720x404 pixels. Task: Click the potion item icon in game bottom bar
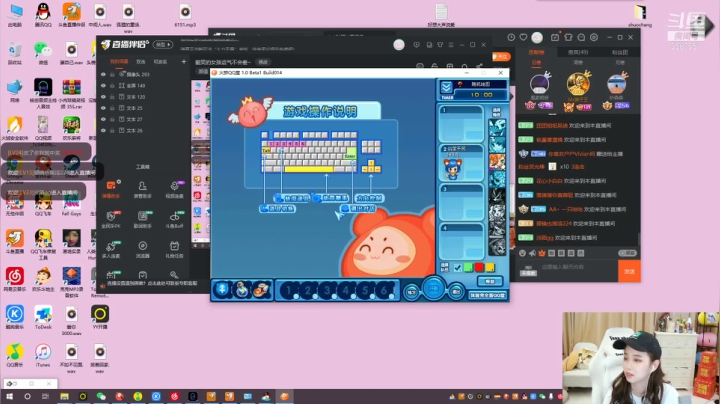click(242, 290)
